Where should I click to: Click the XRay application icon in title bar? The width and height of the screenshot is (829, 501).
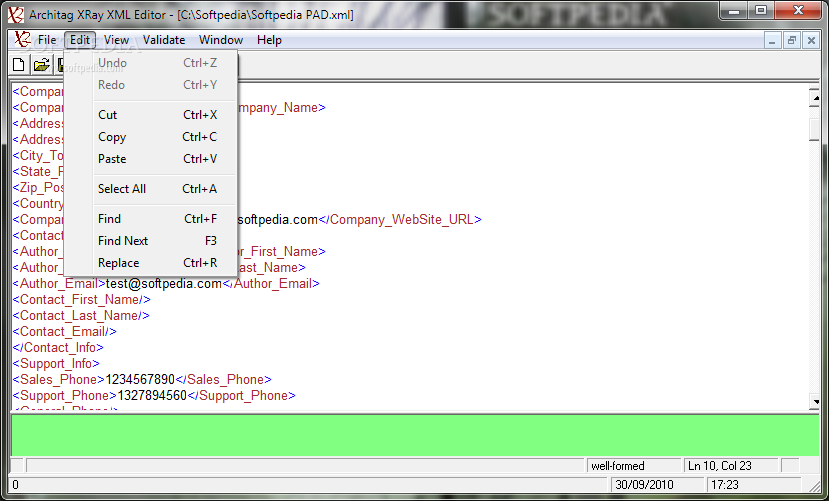point(15,14)
